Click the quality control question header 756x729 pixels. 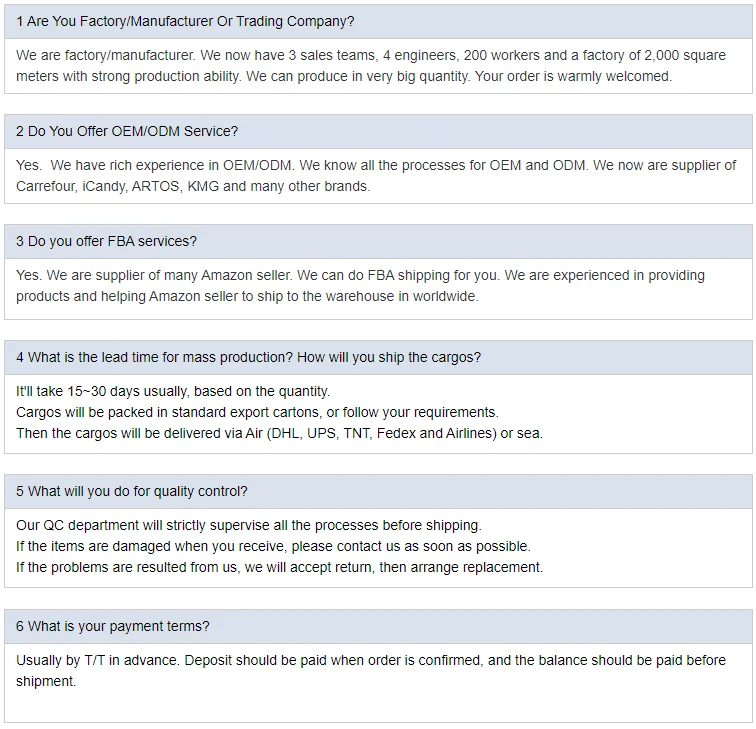[x=378, y=491]
